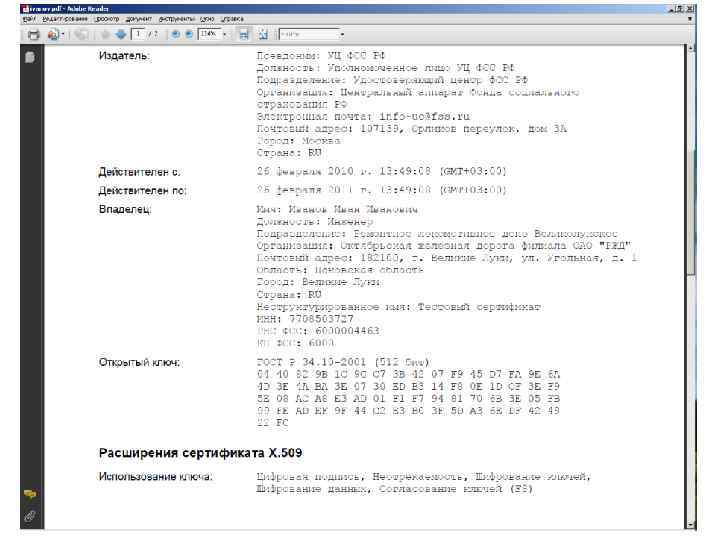Click the 'Должность: Инженер' line

point(315,222)
